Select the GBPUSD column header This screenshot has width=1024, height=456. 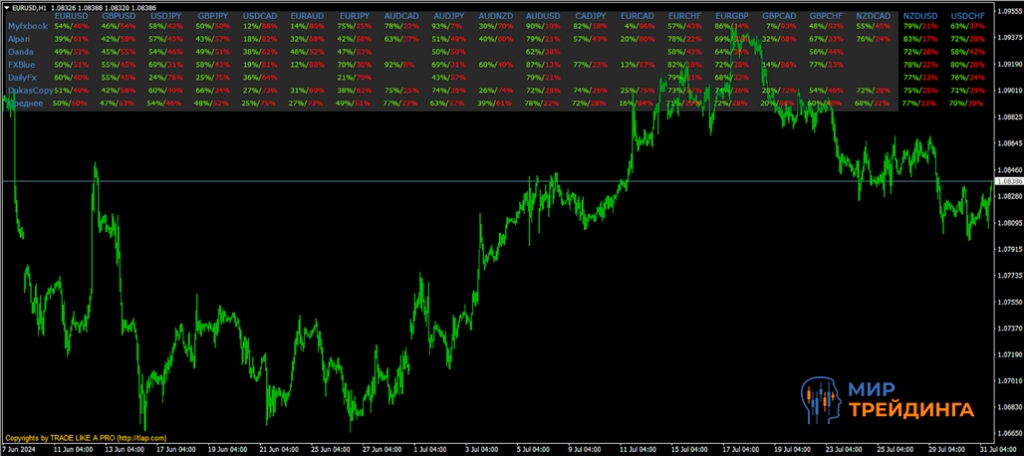pyautogui.click(x=119, y=16)
